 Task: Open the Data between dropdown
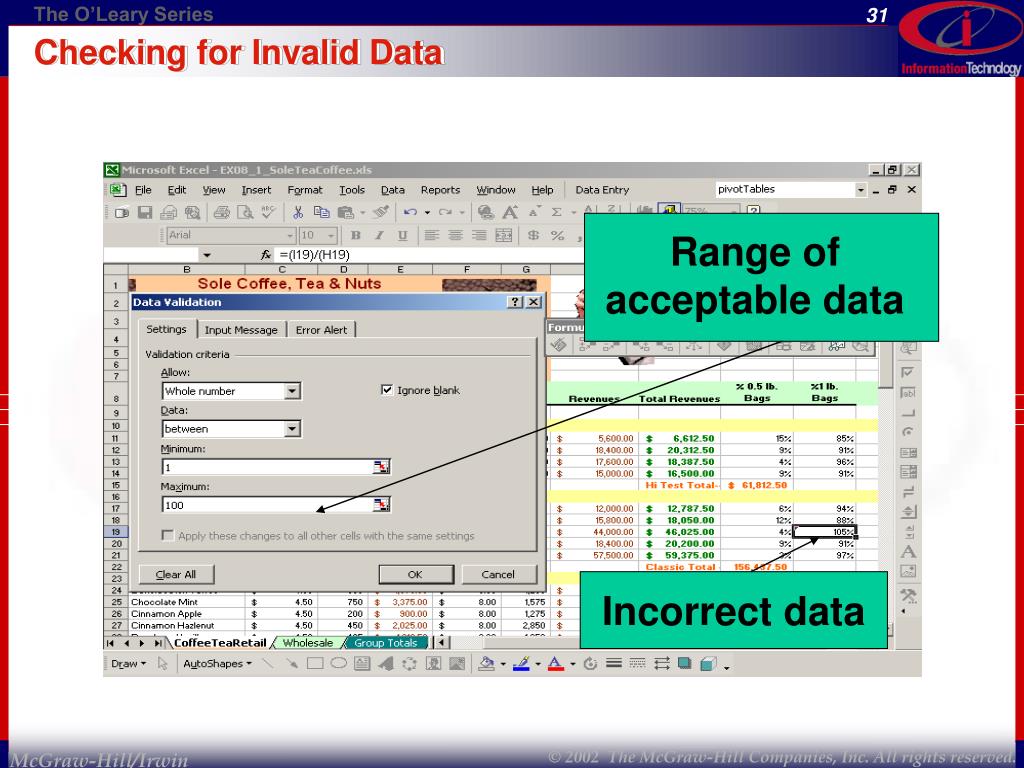293,428
